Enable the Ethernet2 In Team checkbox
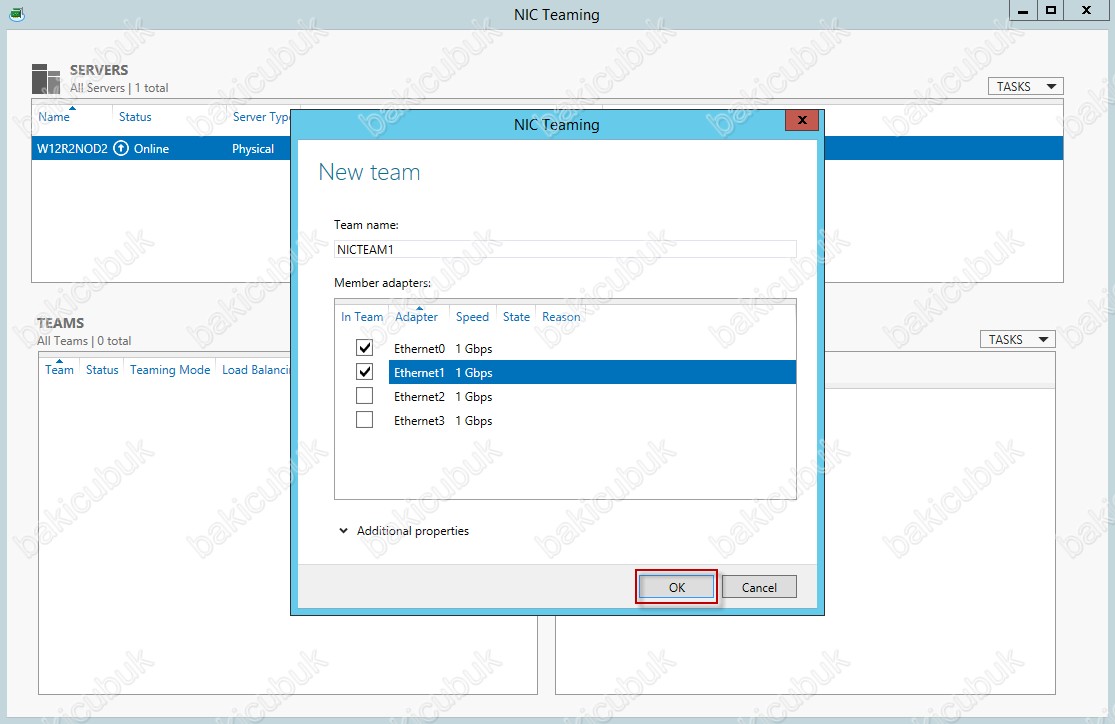Screen dimensions: 1115x724 364,395
